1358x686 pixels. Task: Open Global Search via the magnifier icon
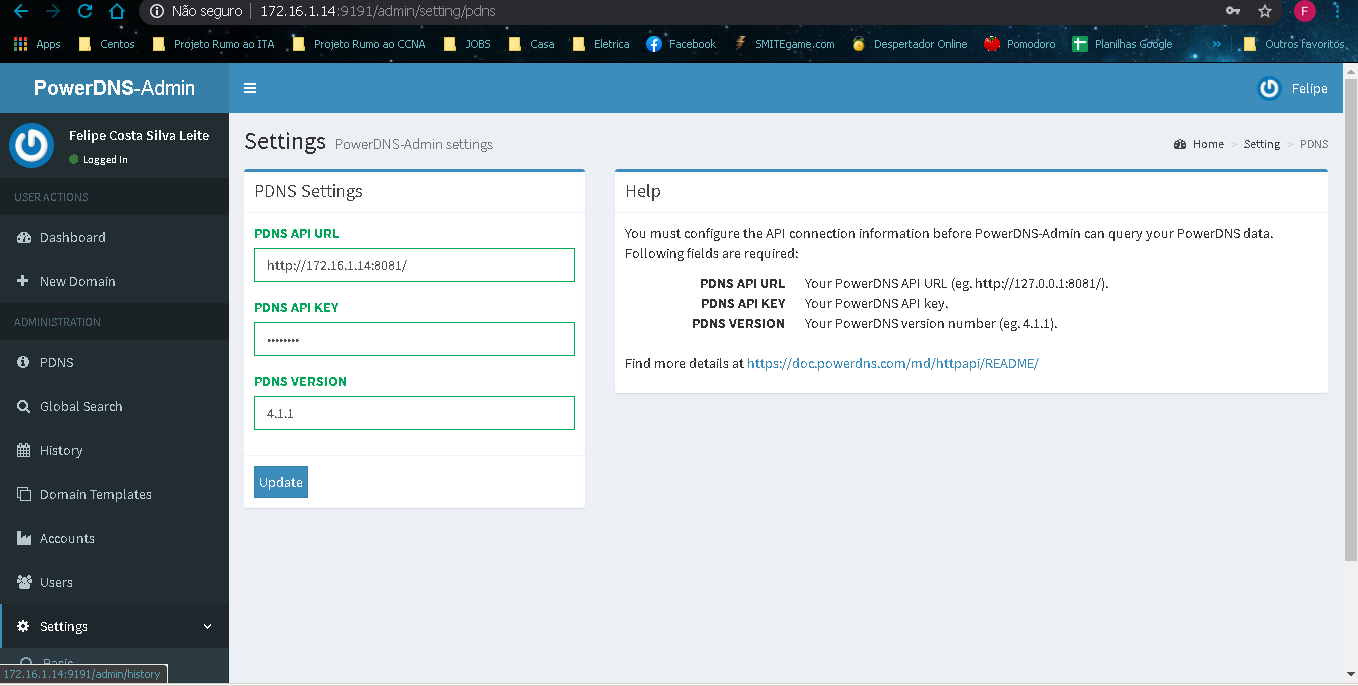[22, 406]
